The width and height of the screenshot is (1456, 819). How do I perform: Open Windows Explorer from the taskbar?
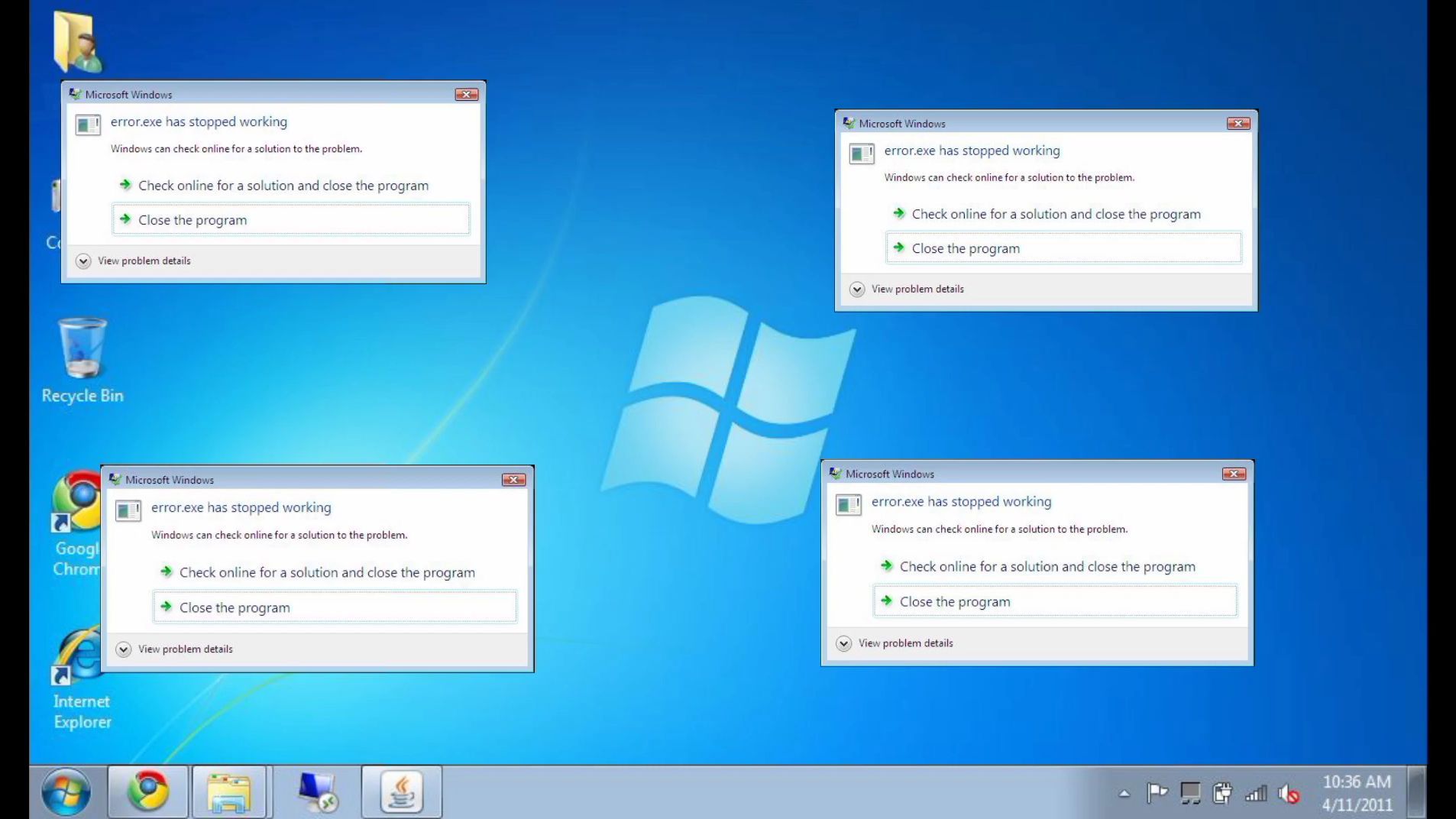pyautogui.click(x=229, y=791)
